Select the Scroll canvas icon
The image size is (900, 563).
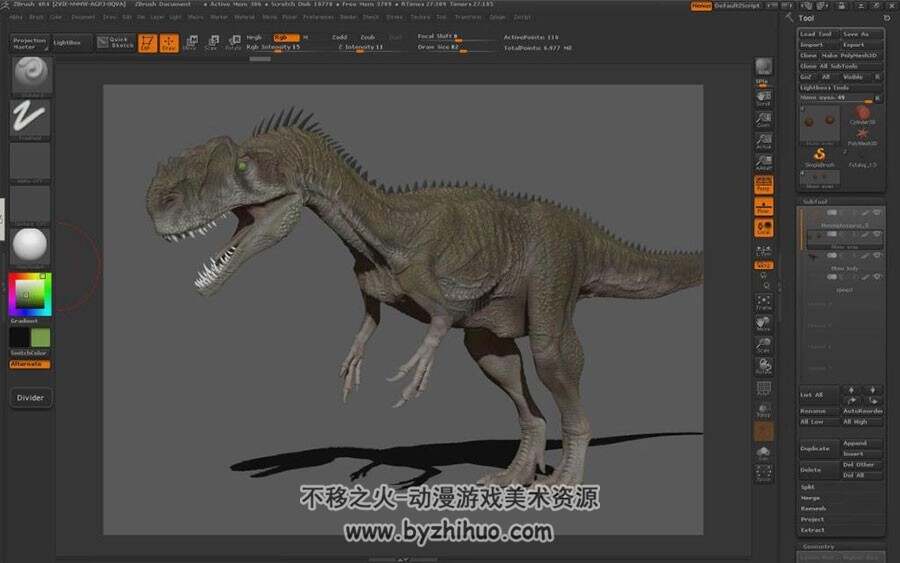pyautogui.click(x=763, y=98)
